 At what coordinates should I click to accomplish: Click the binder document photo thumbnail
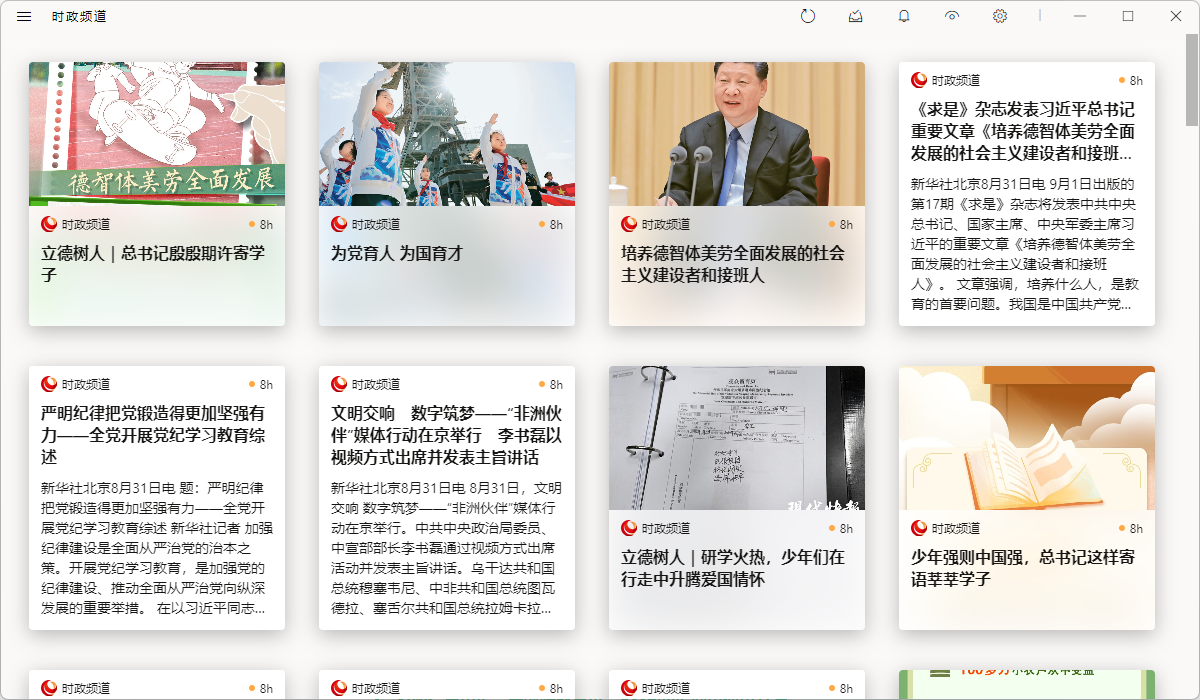(x=737, y=438)
